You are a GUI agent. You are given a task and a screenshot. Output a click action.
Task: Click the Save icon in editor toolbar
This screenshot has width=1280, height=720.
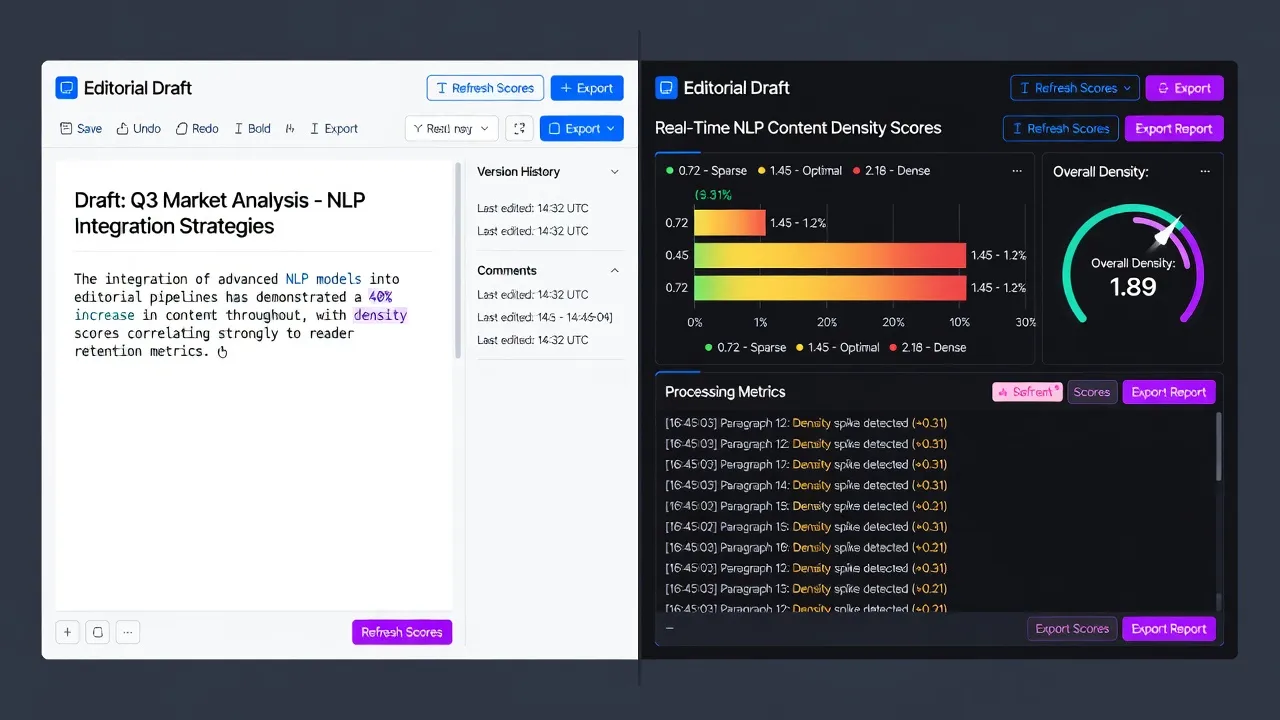pyautogui.click(x=66, y=129)
